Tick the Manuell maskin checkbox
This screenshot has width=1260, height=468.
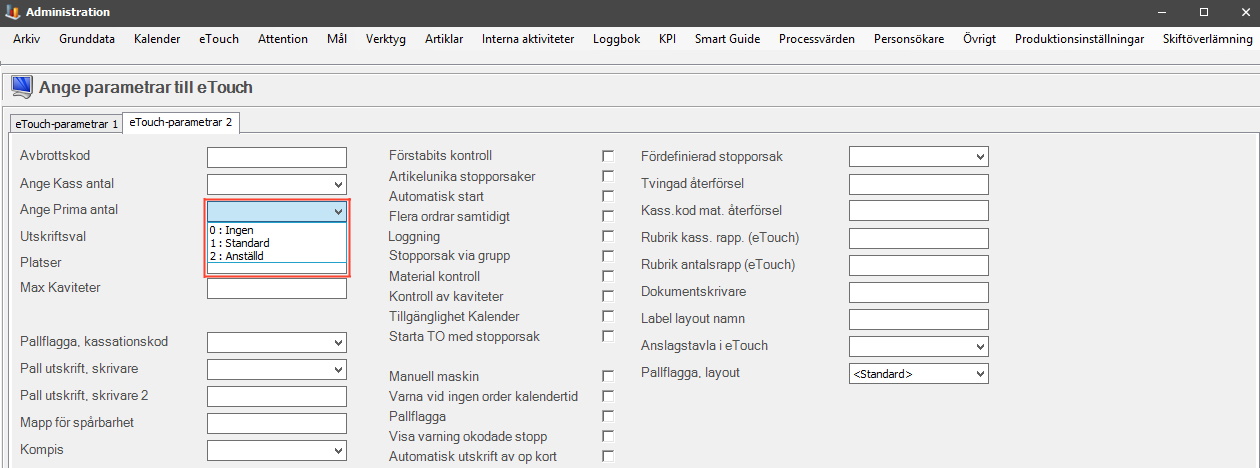(x=608, y=376)
